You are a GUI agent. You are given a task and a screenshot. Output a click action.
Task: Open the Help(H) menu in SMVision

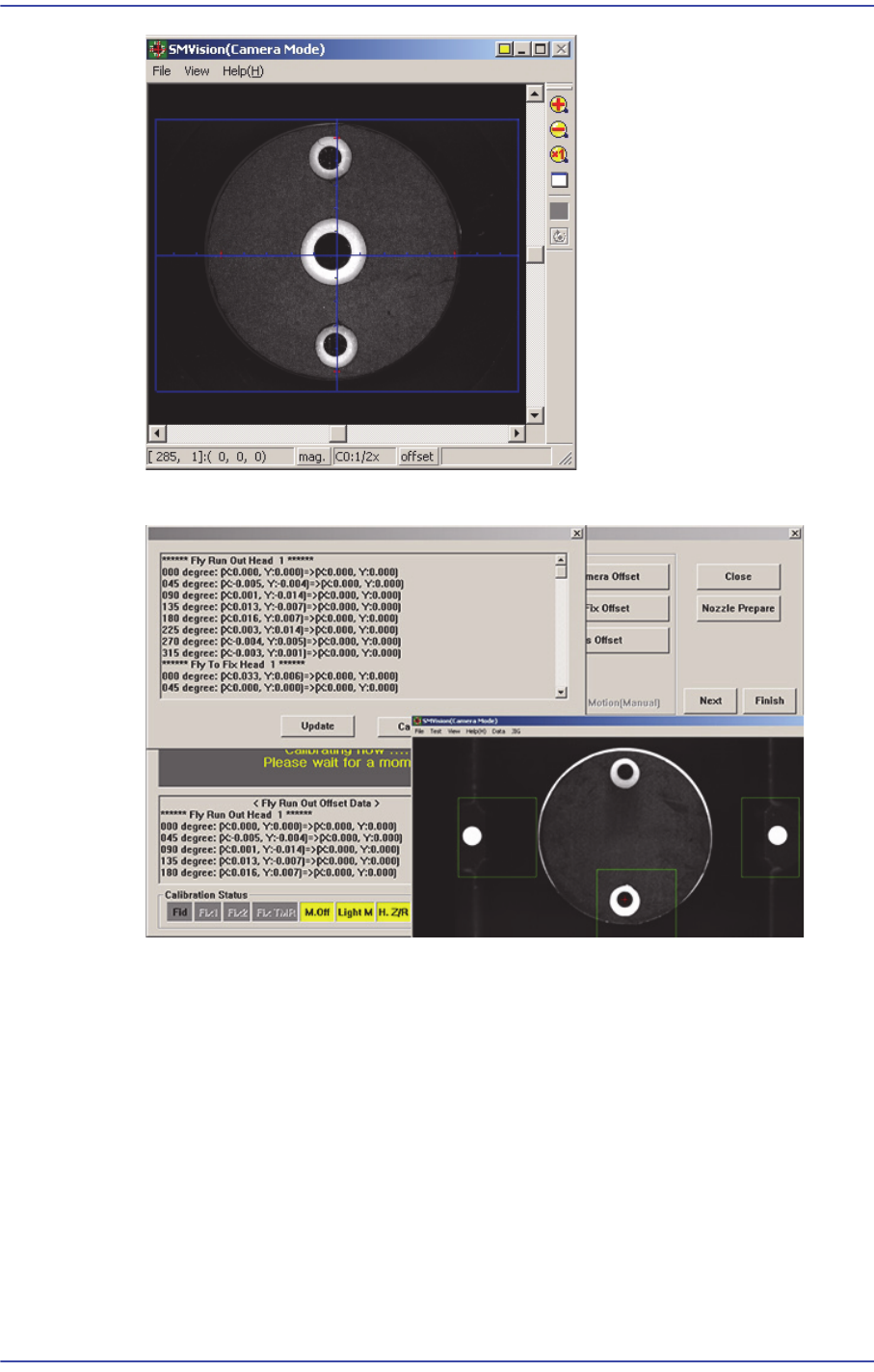click(x=243, y=71)
